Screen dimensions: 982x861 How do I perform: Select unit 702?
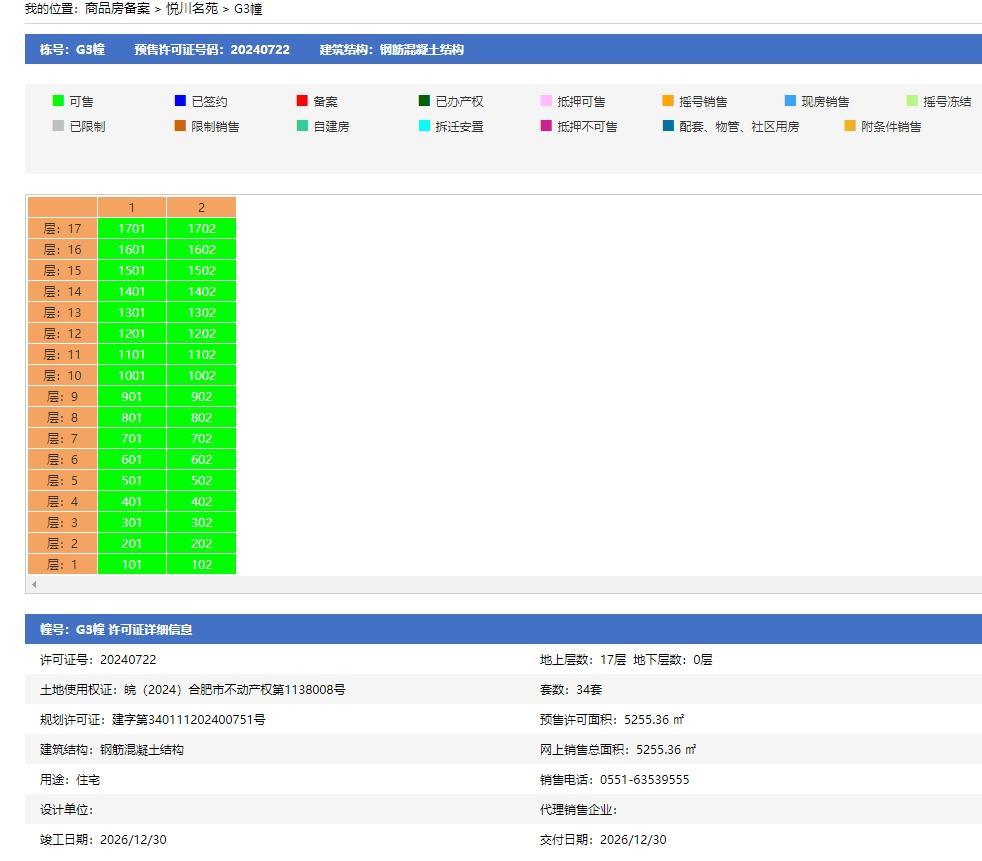click(x=202, y=438)
